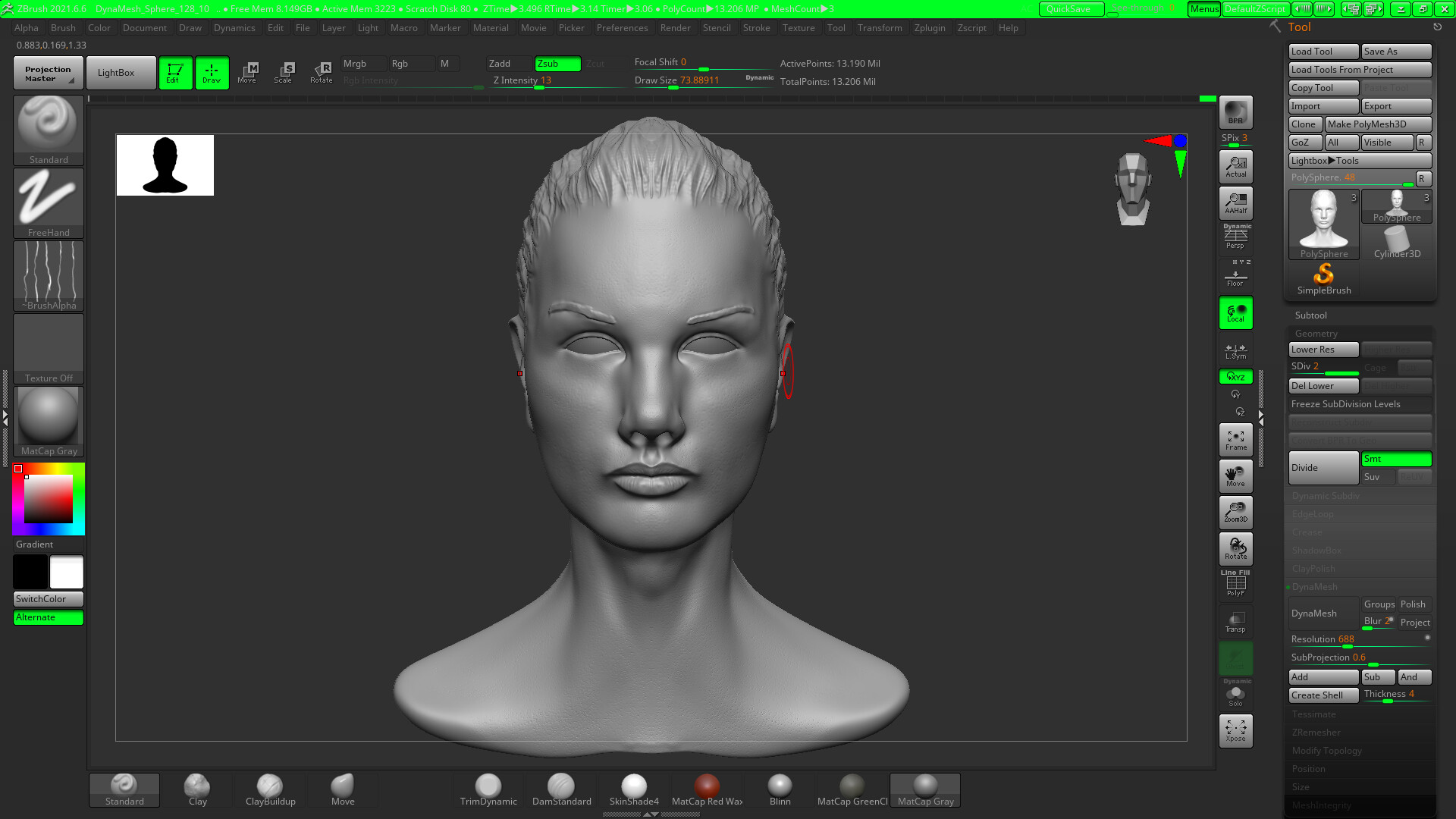Open the Brush menu from menu bar

62,27
